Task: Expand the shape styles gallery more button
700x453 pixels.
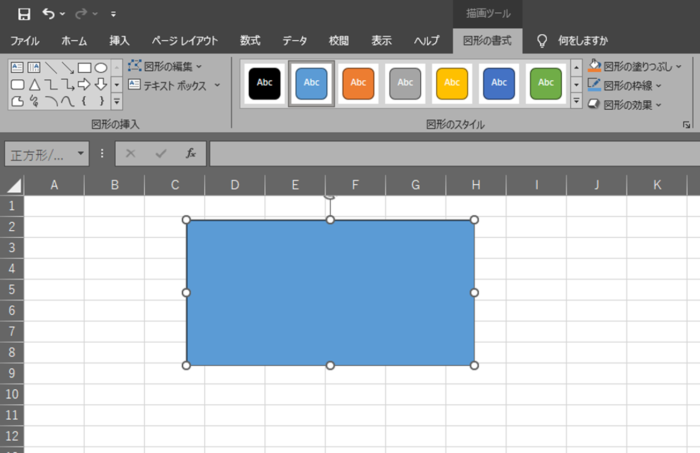Action: pos(576,102)
